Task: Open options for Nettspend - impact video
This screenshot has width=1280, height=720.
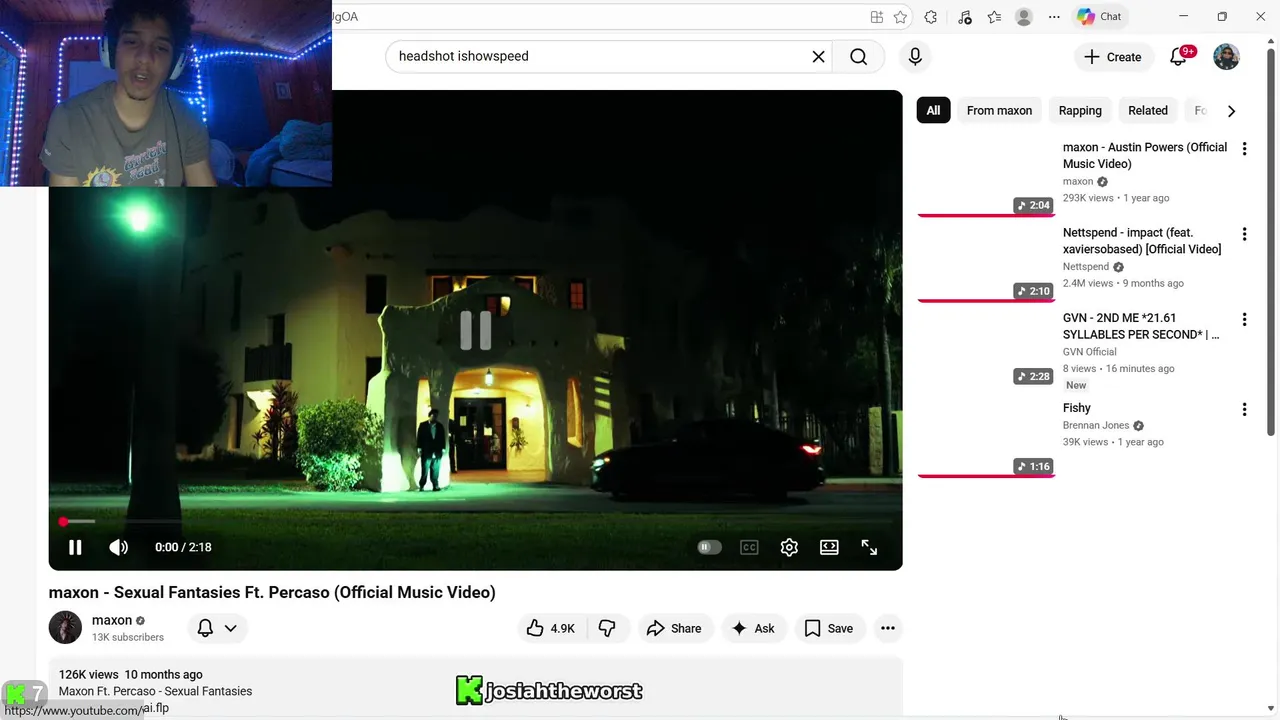Action: [x=1244, y=234]
